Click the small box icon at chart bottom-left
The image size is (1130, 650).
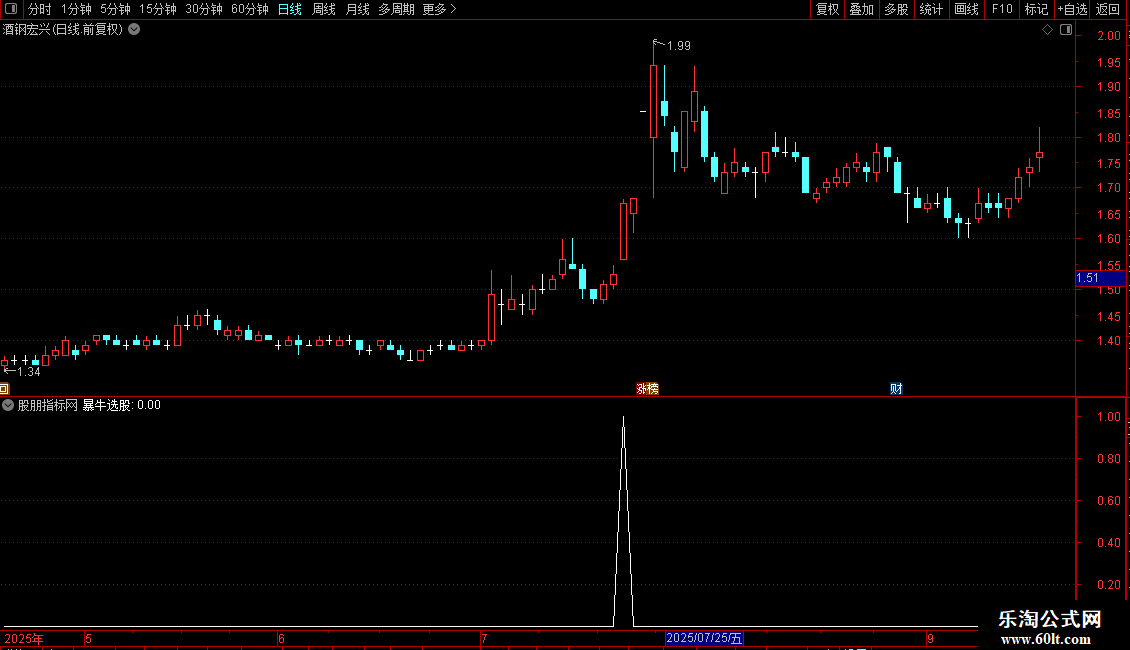pyautogui.click(x=4, y=389)
